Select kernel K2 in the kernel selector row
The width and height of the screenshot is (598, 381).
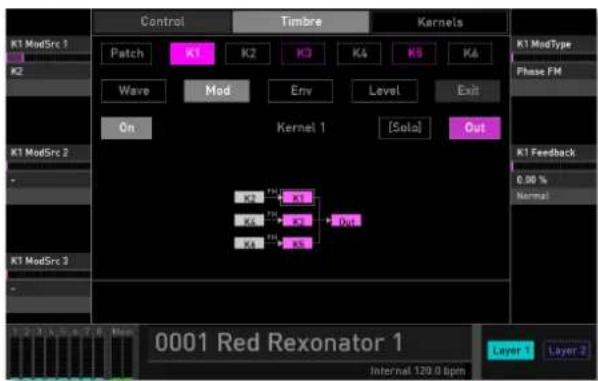coord(248,53)
